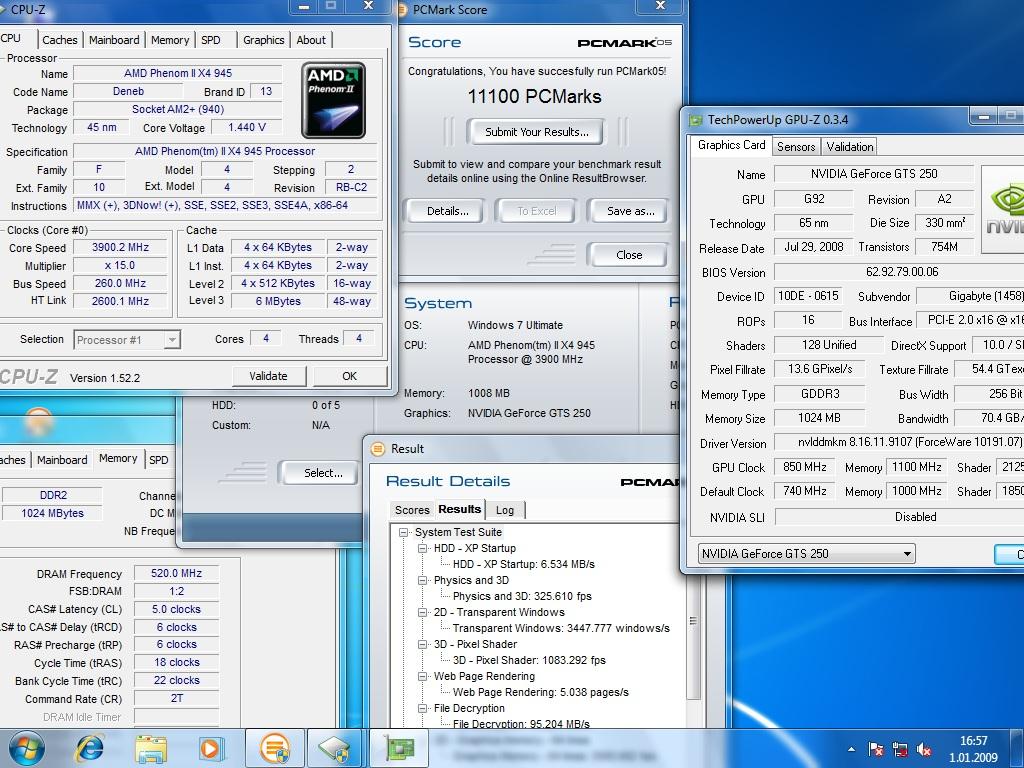Click Save as button in PCMark Score
Viewport: 1024px width, 768px height.
630,211
